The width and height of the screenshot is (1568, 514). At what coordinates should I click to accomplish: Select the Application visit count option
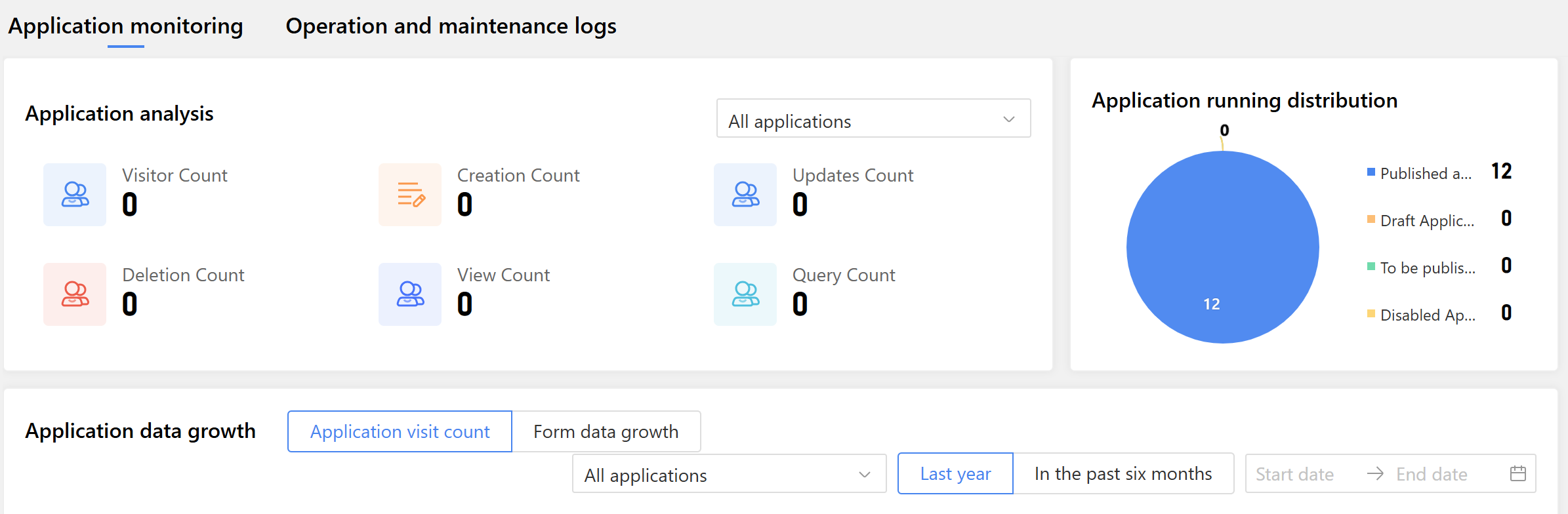coord(400,431)
